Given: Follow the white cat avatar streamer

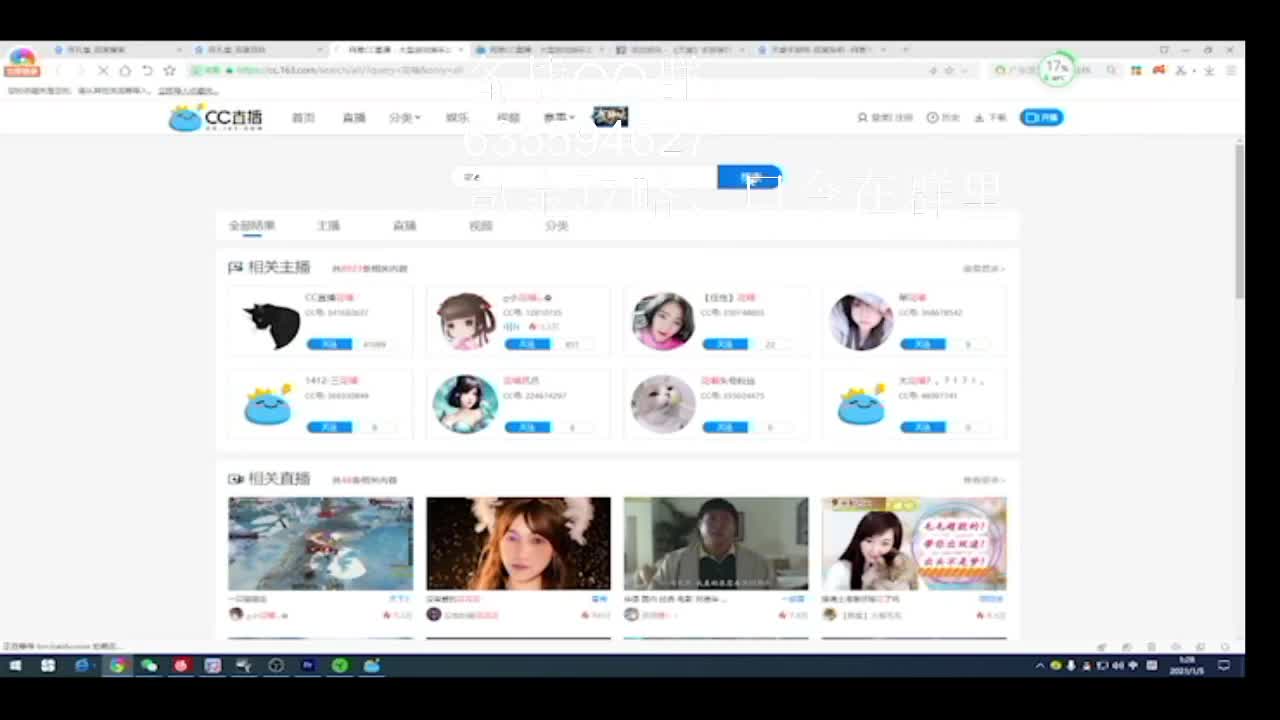Looking at the screenshot, I should click(725, 427).
